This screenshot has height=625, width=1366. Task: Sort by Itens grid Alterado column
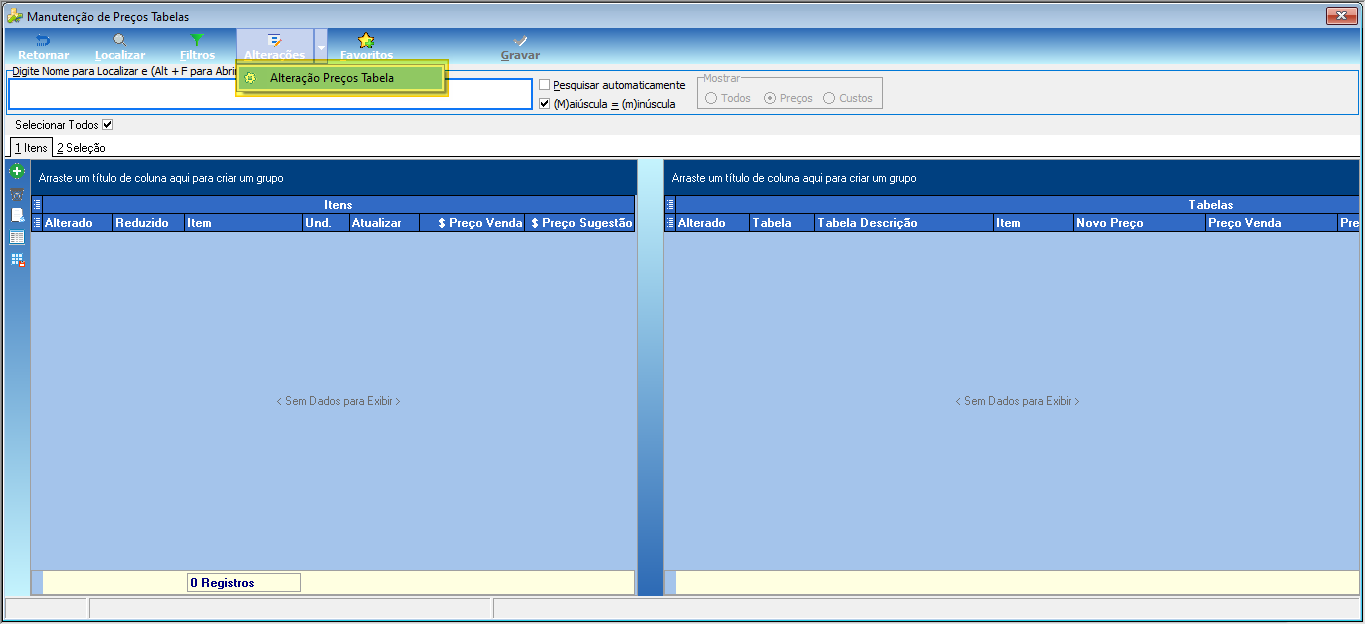coord(77,223)
